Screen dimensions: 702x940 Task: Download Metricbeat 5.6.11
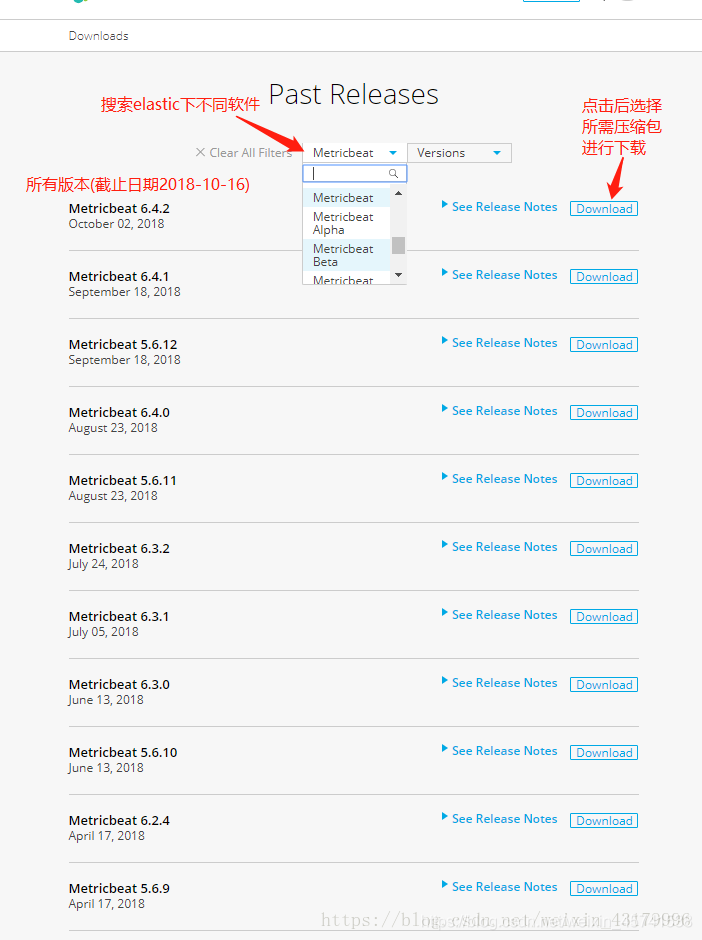click(604, 480)
